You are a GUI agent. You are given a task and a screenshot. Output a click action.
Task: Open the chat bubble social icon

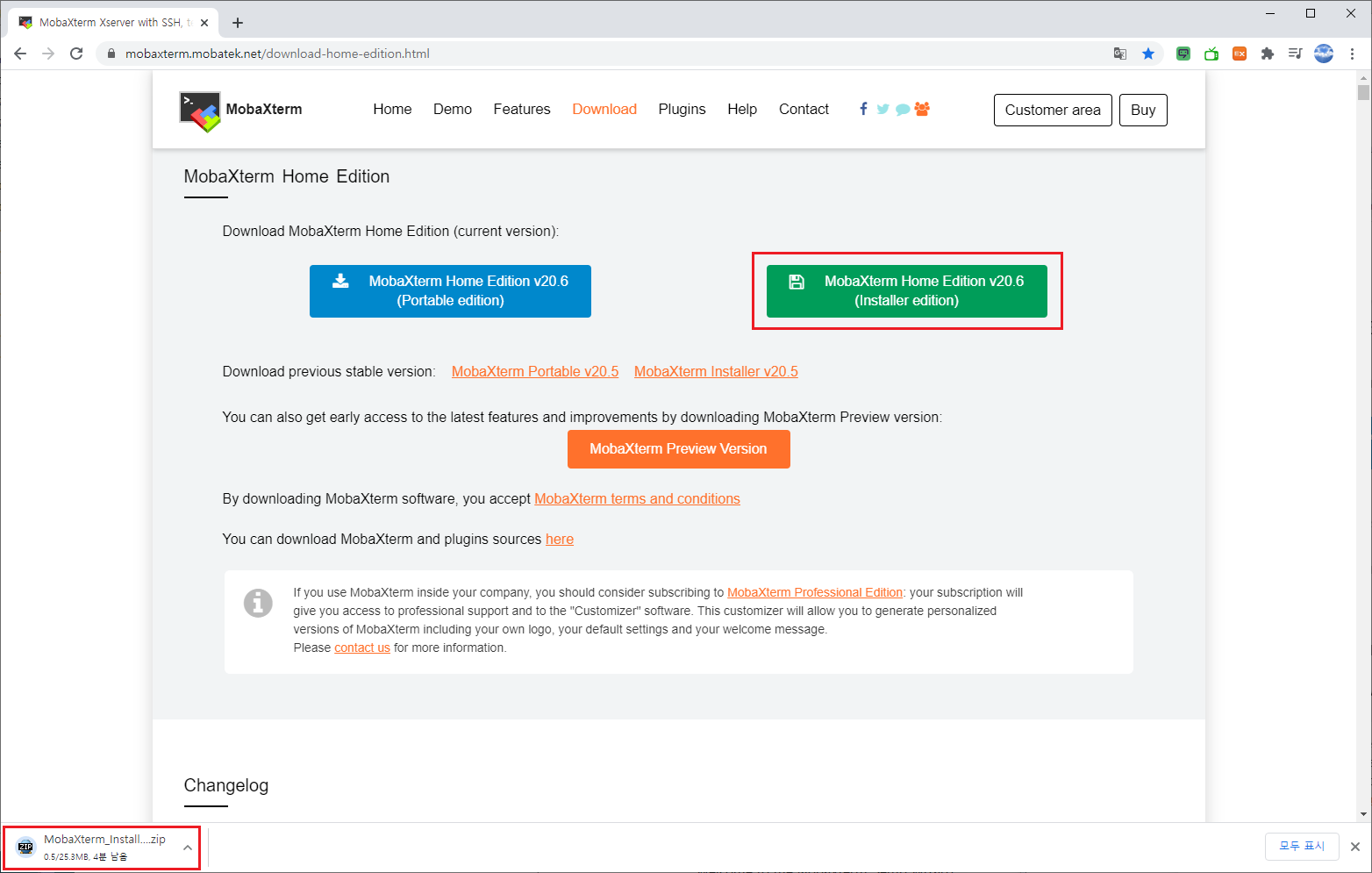pos(902,110)
